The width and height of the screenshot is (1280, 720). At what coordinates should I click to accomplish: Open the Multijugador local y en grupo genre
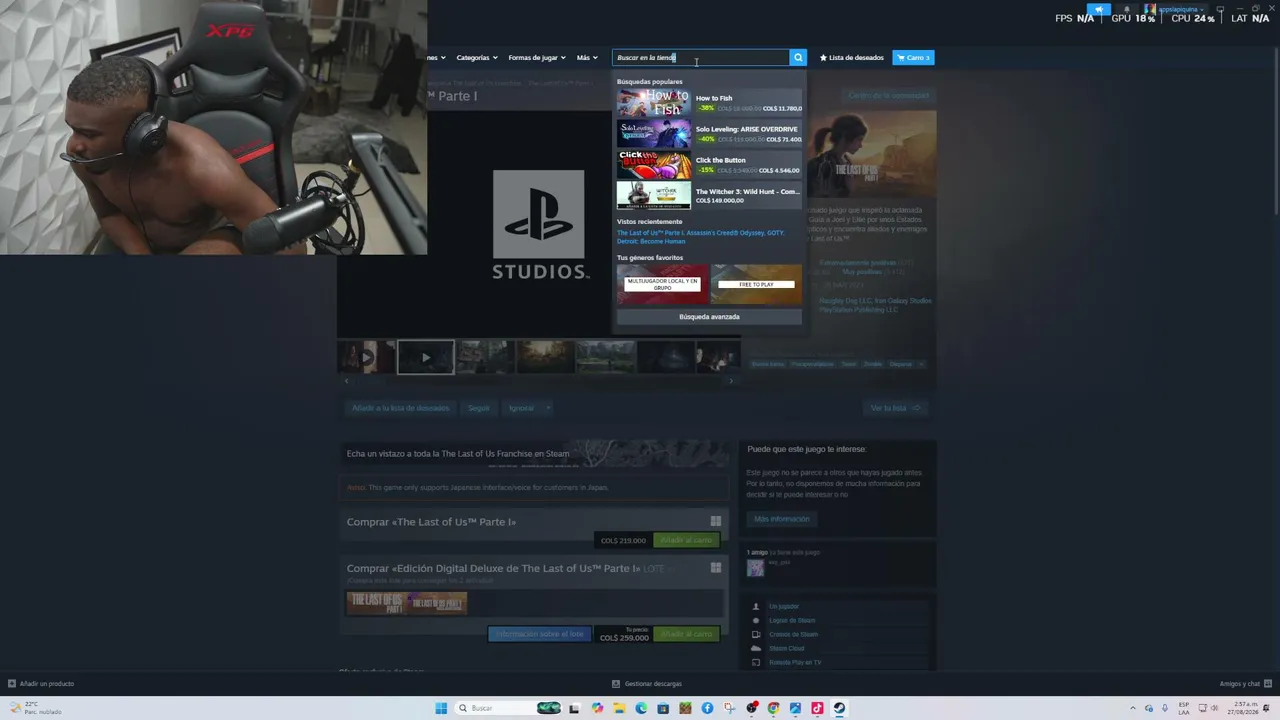click(662, 284)
